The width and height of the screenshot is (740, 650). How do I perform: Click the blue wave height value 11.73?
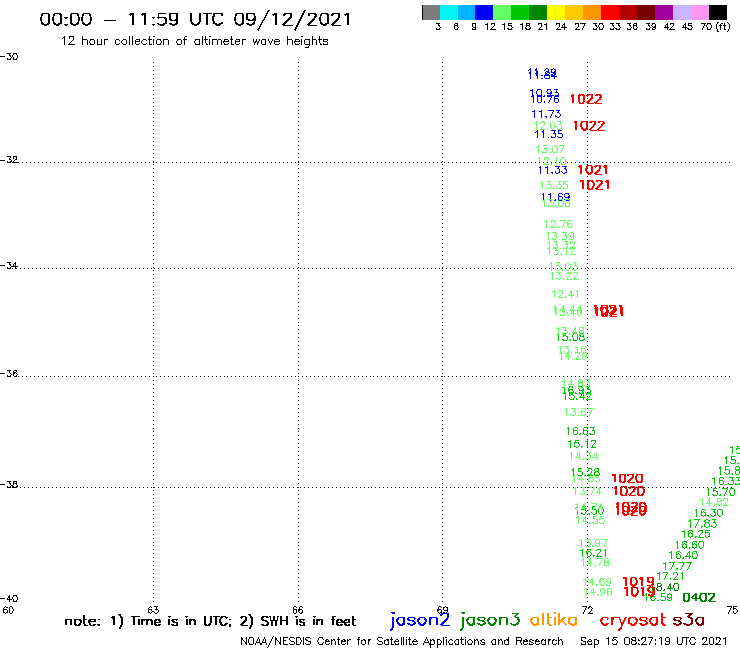pos(547,114)
